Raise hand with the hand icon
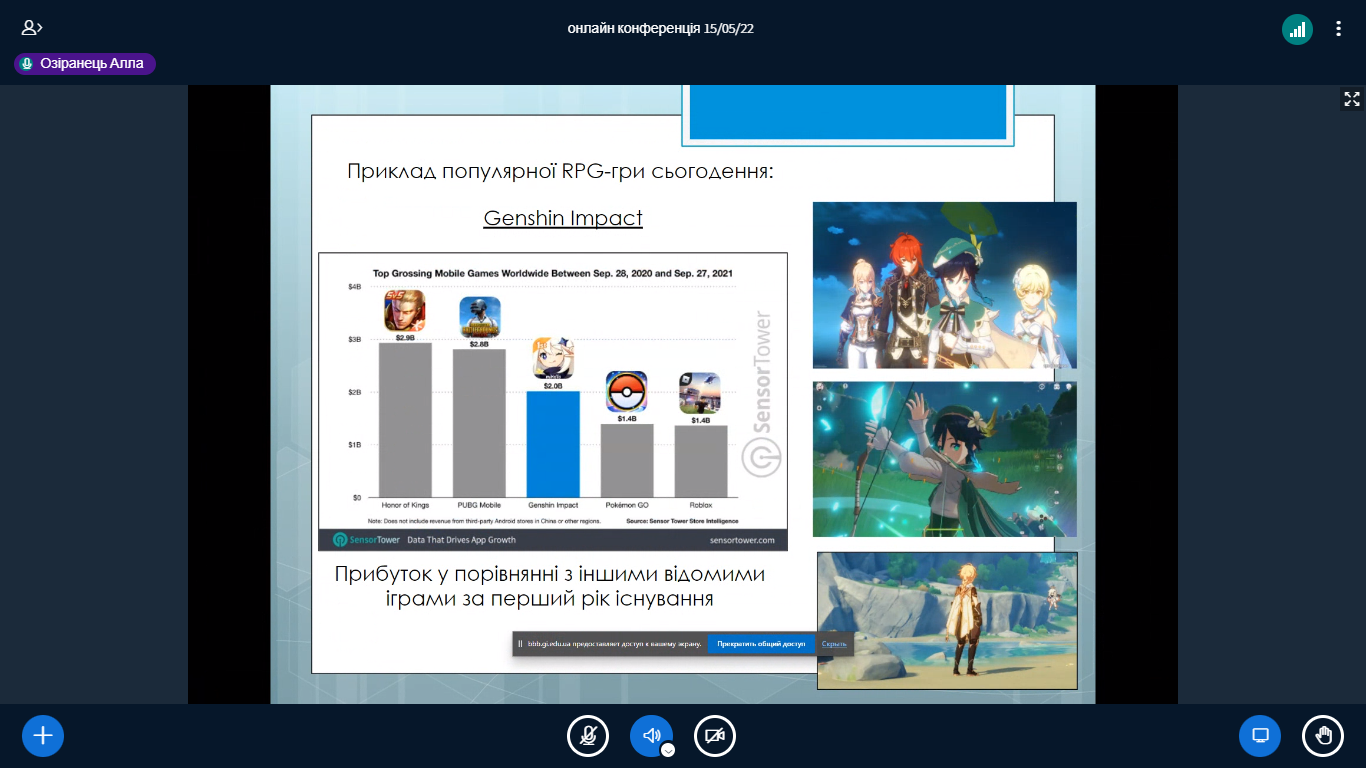The width and height of the screenshot is (1366, 768). pos(1323,736)
